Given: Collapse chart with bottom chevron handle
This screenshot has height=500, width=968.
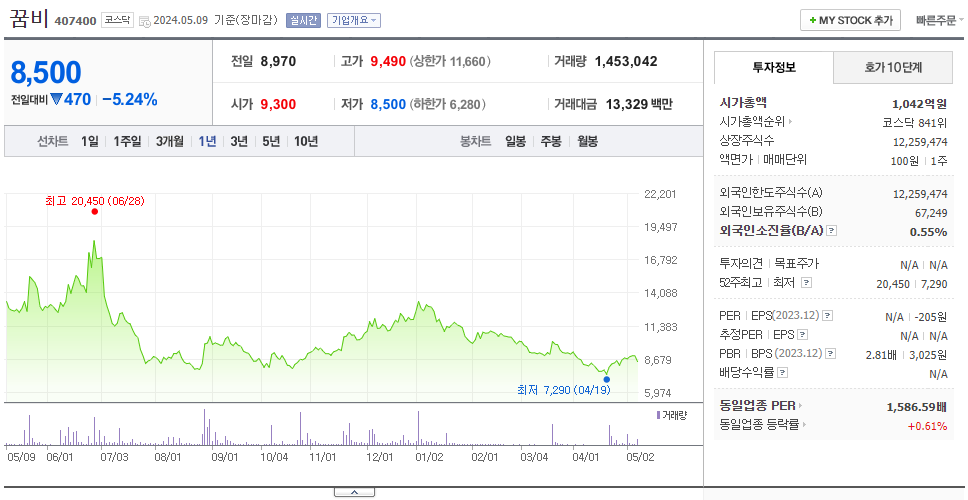Looking at the screenshot, I should [x=354, y=492].
